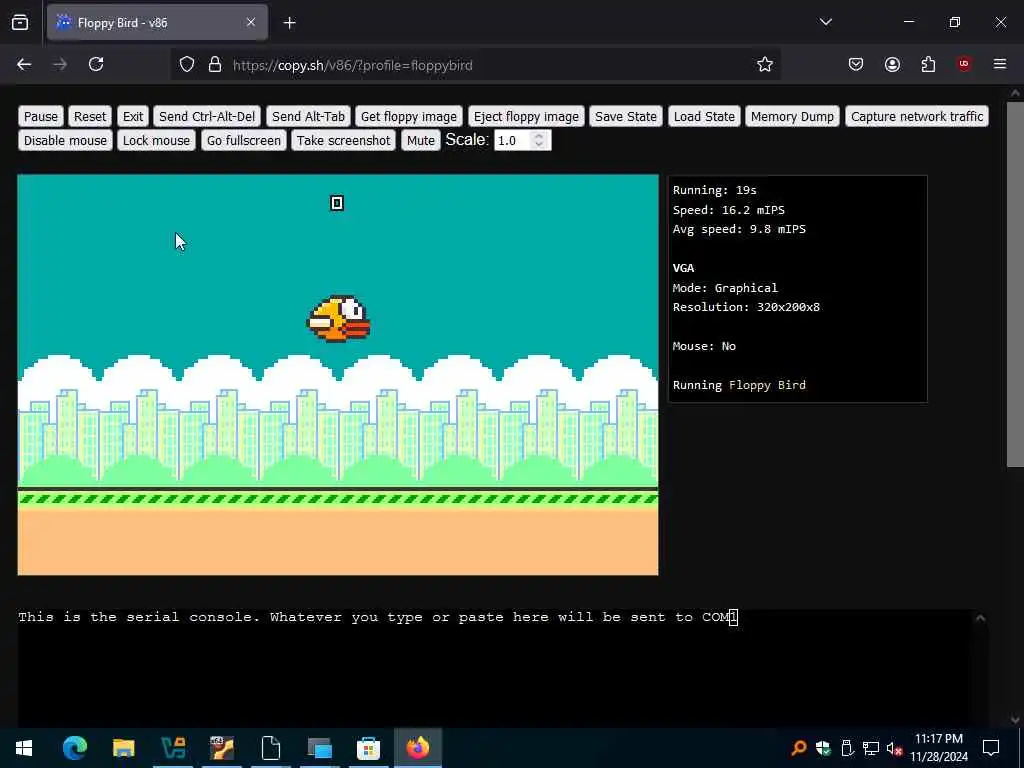Close the Floppy Bird tab
The height and width of the screenshot is (768, 1024).
coord(251,22)
